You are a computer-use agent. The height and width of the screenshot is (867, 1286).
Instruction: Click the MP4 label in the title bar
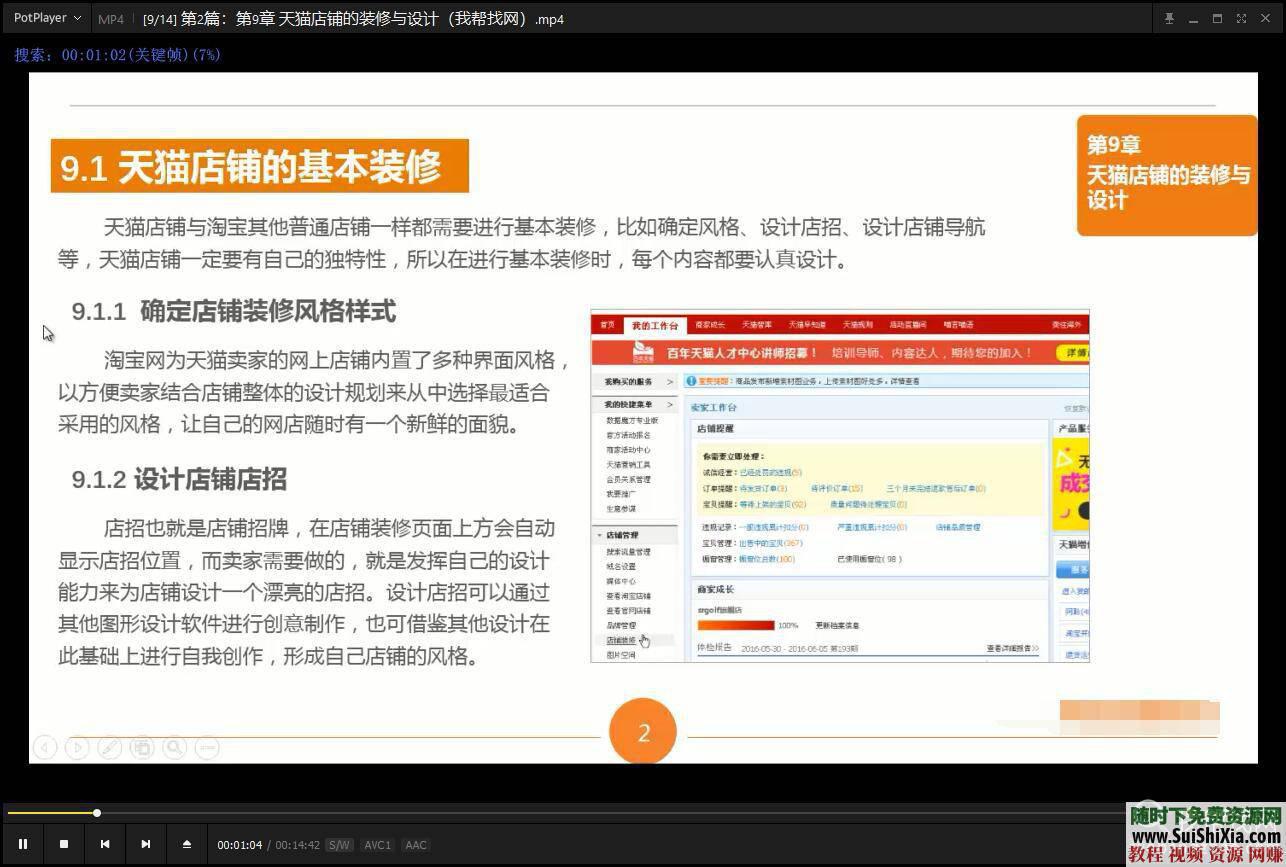point(109,18)
